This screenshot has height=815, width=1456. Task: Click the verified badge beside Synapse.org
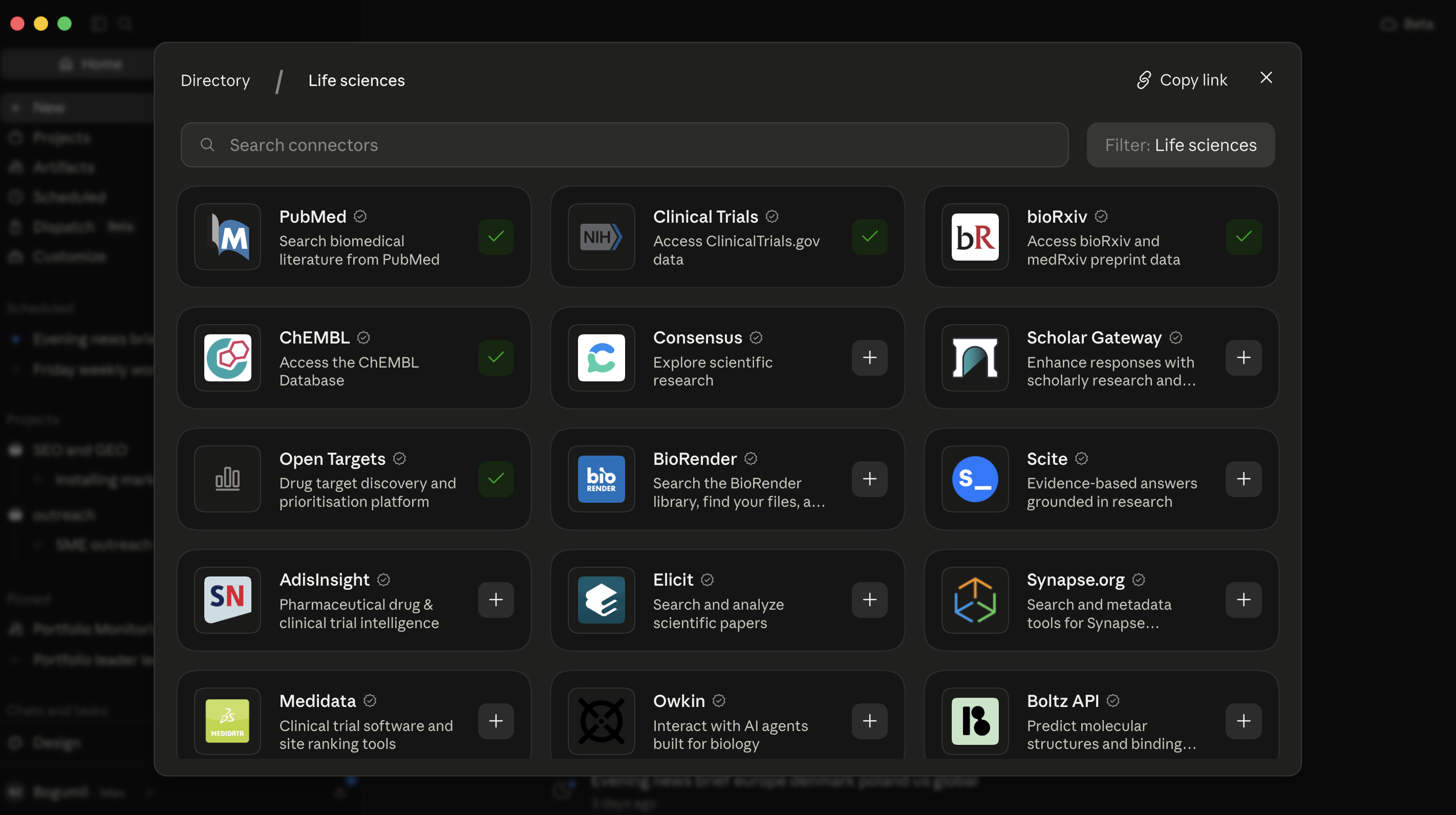click(x=1139, y=580)
